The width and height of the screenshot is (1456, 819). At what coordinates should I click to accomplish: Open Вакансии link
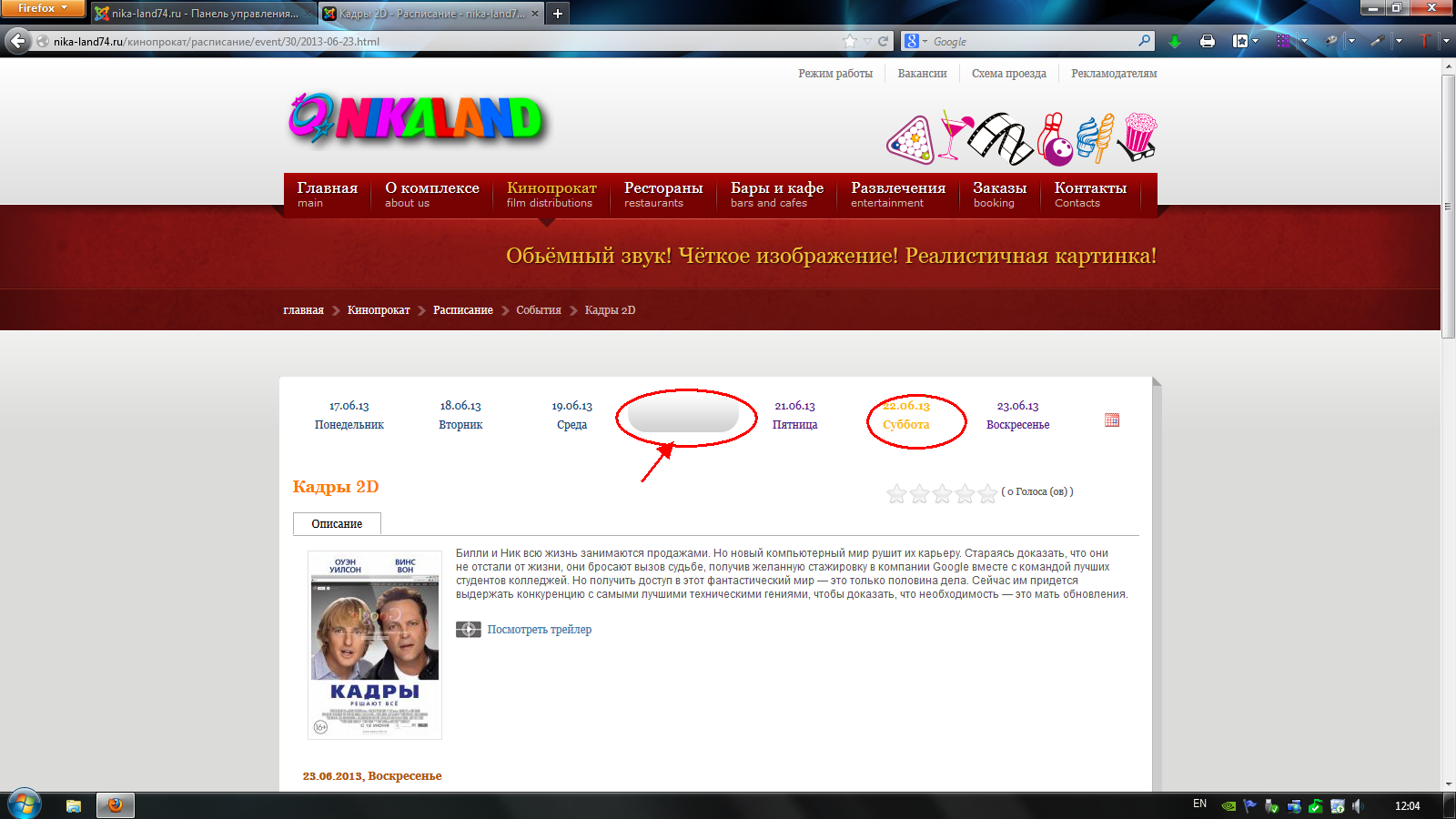(x=922, y=74)
